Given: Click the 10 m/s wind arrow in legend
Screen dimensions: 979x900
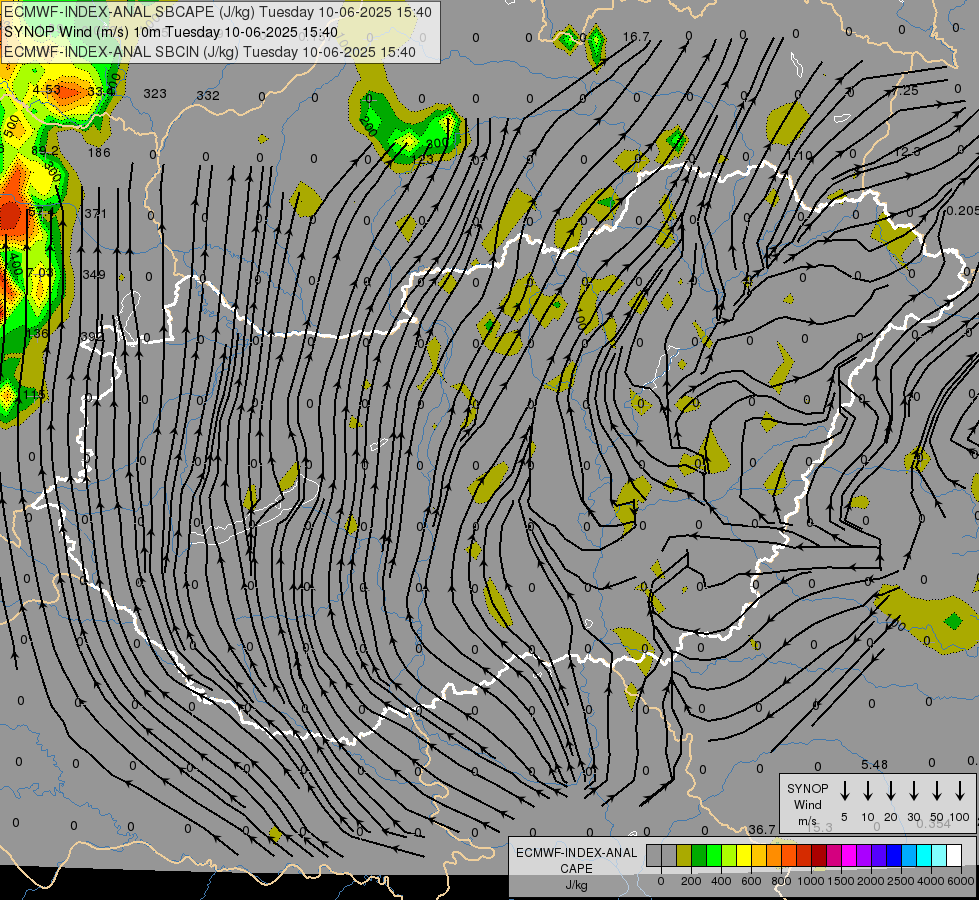Looking at the screenshot, I should (x=868, y=790).
